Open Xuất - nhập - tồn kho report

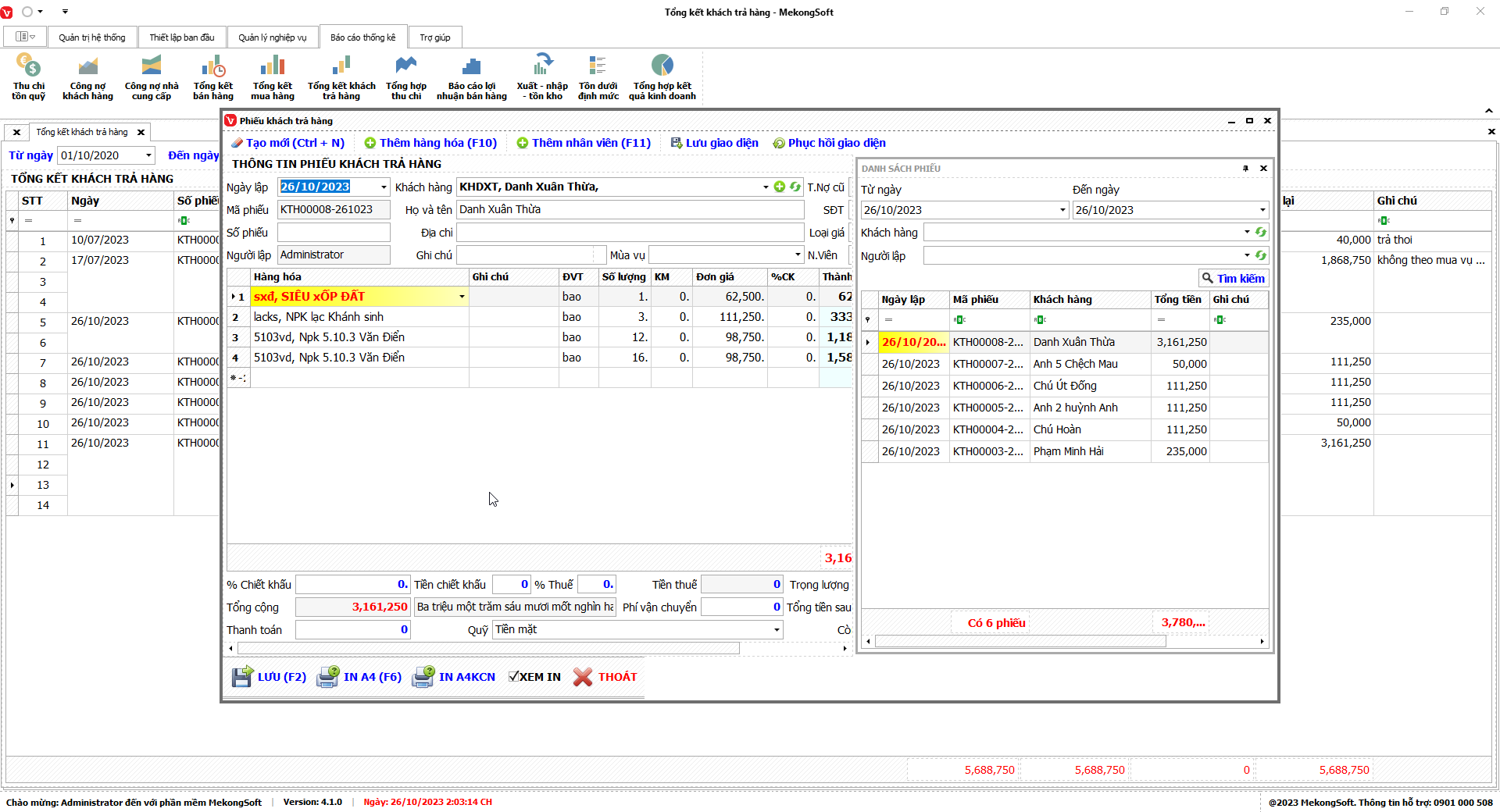542,76
